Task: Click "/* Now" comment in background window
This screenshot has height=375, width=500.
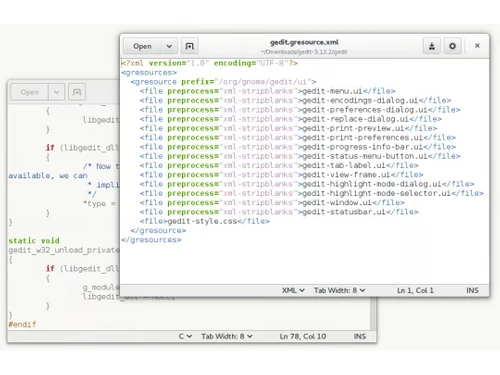Action: [97, 166]
